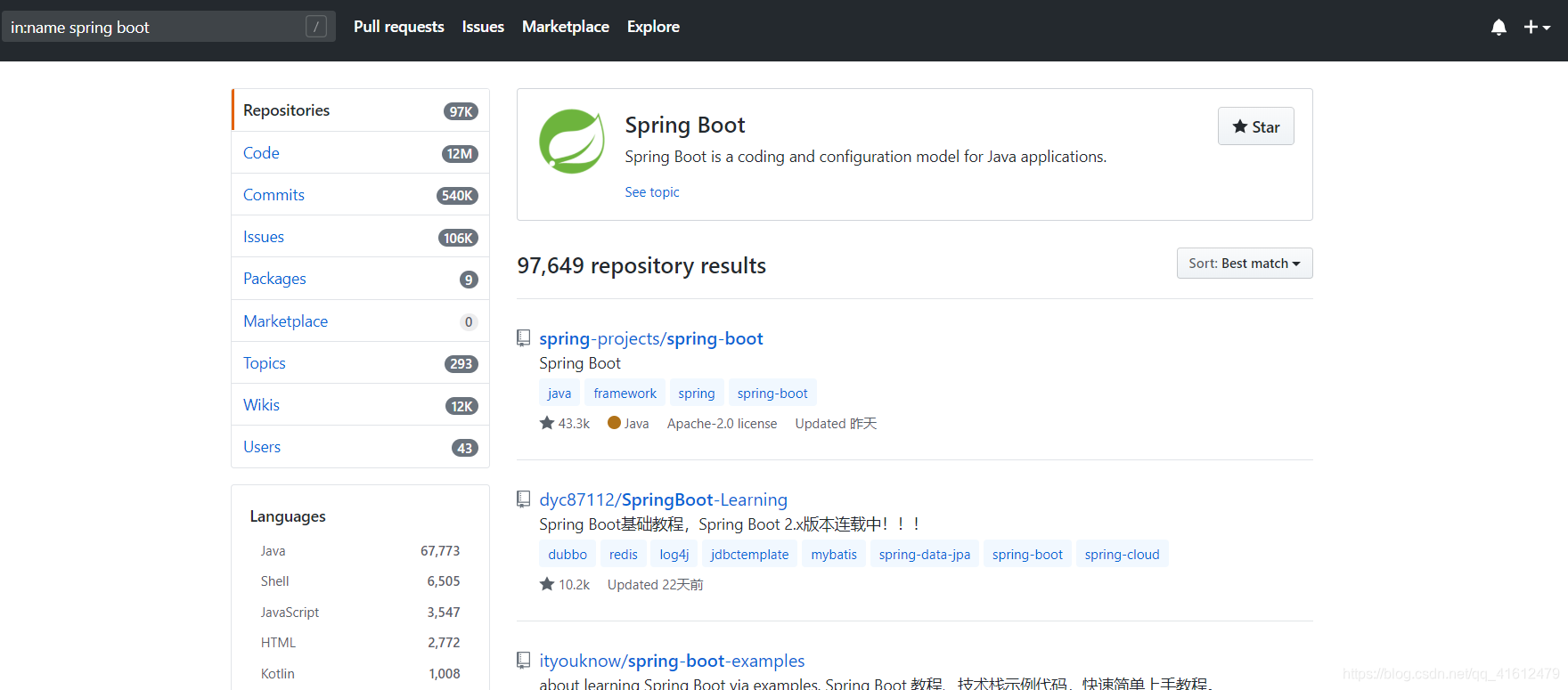Click the spring-cloud topic tag
Viewport: 1568px width, 690px height.
(x=1122, y=554)
